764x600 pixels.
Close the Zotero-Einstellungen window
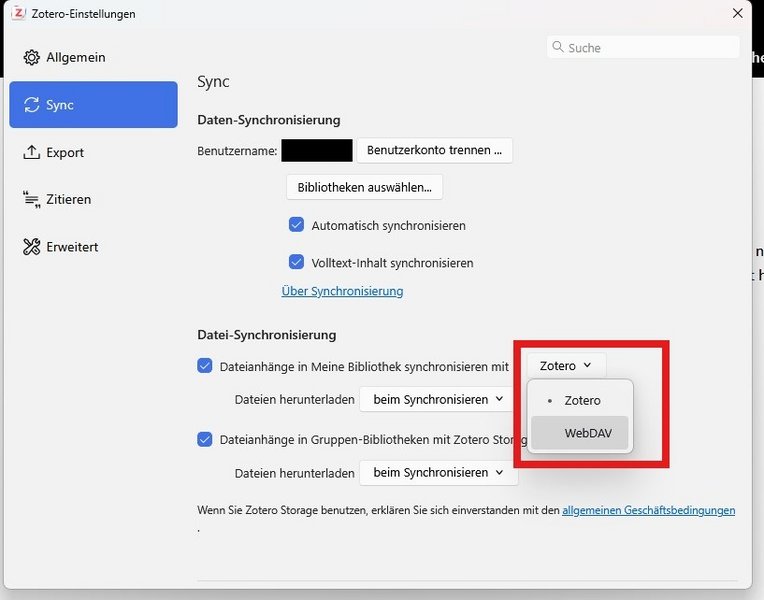(x=737, y=14)
